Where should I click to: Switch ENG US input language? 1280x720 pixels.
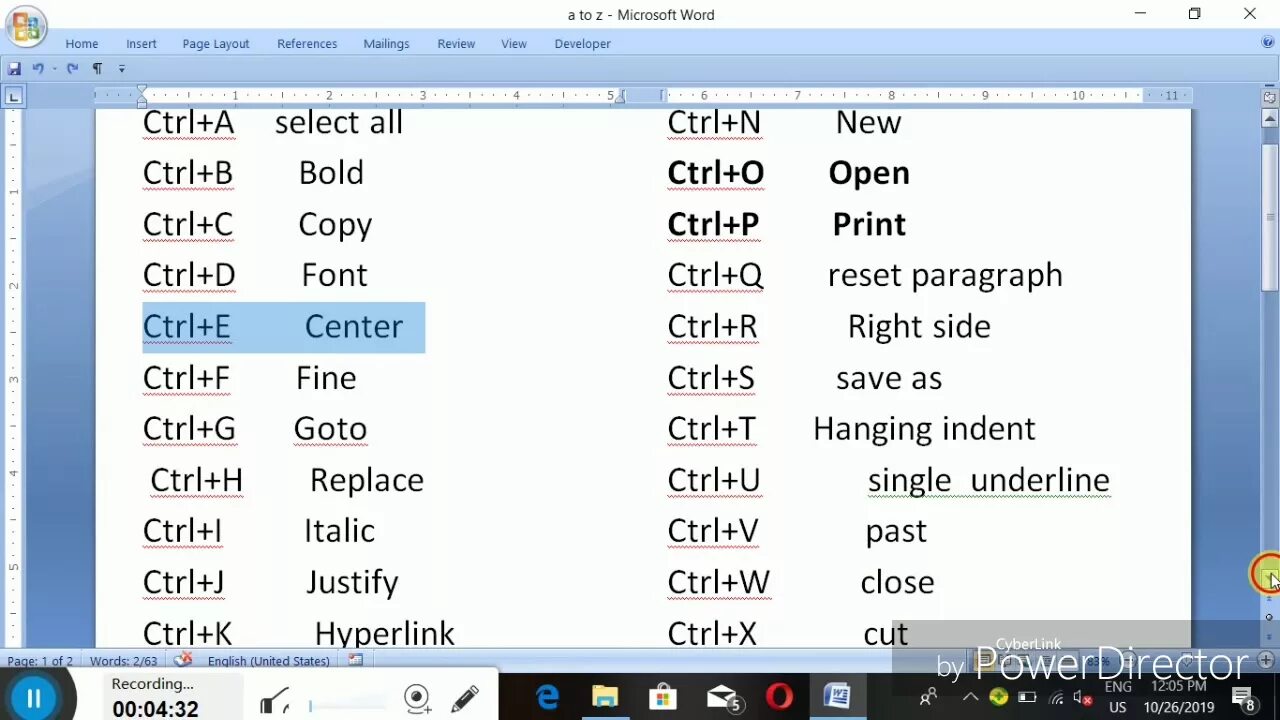[1118, 697]
